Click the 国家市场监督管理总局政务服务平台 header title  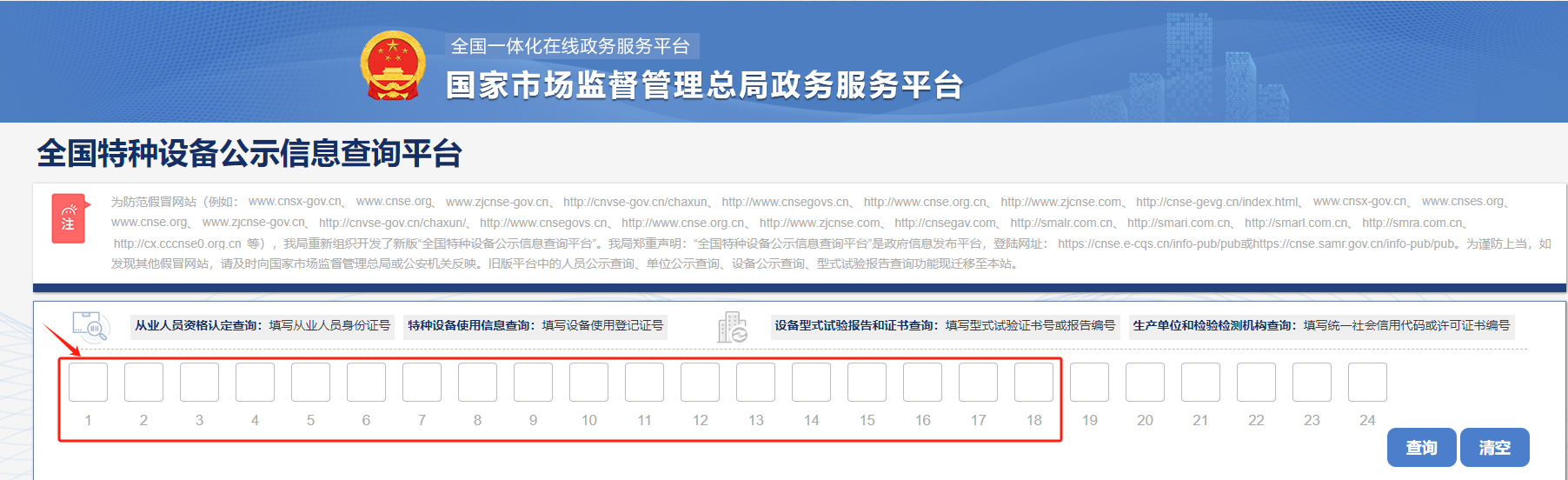coord(704,85)
